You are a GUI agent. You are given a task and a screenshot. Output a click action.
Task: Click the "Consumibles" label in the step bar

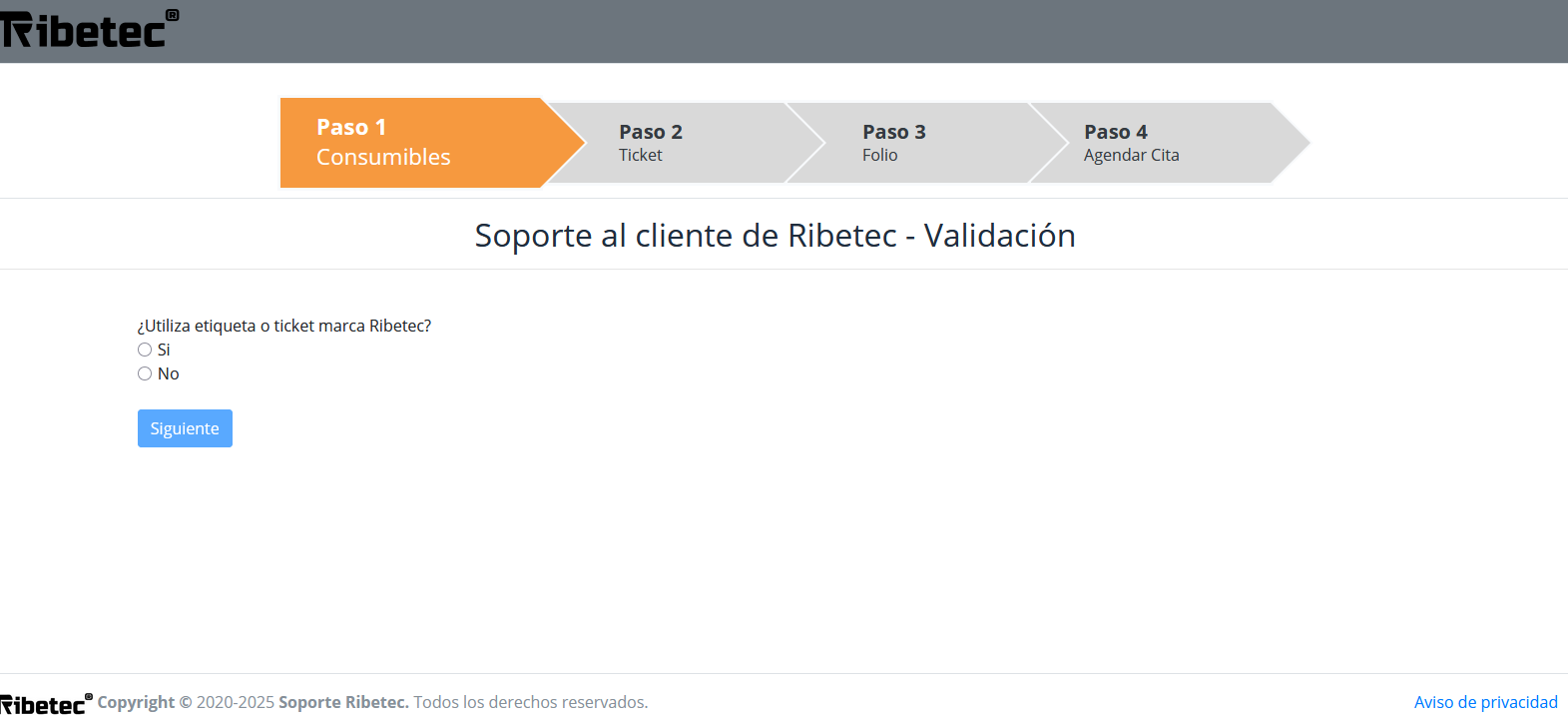[383, 157]
